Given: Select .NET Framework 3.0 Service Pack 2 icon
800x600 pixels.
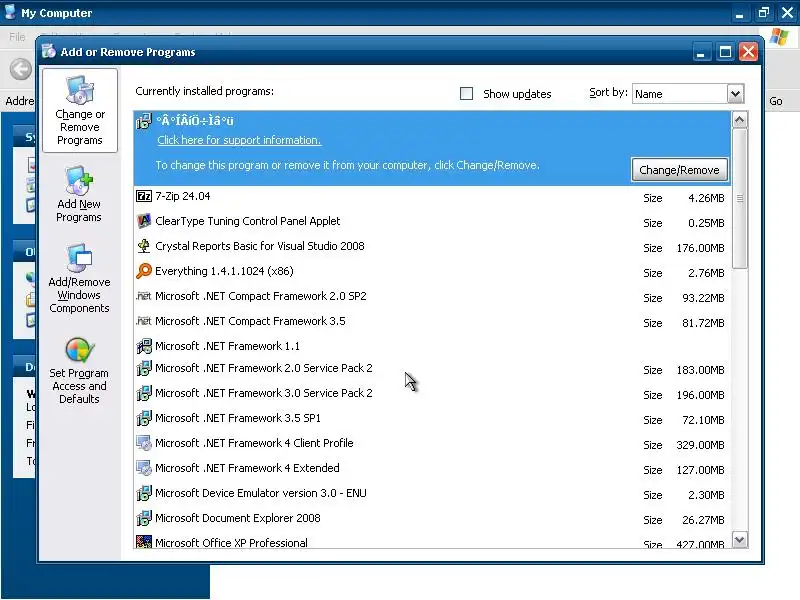Looking at the screenshot, I should tap(144, 393).
